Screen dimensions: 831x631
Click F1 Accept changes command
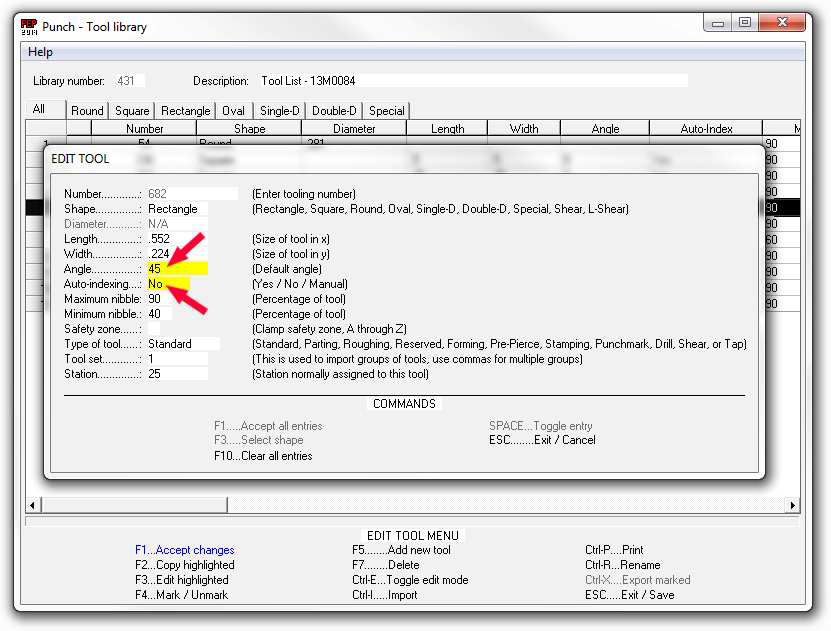(184, 550)
